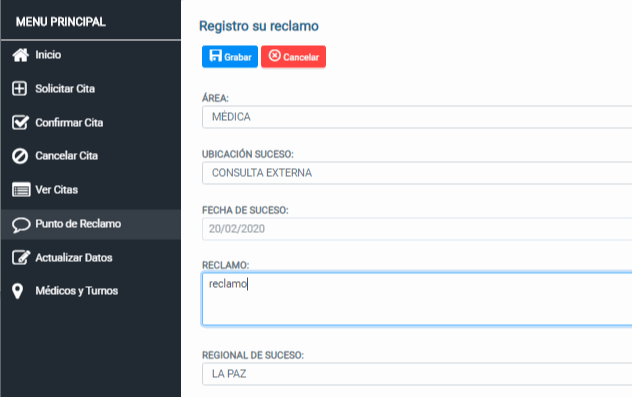Click the red Cancelar button
Image resolution: width=632 pixels, height=397 pixels.
click(x=293, y=56)
